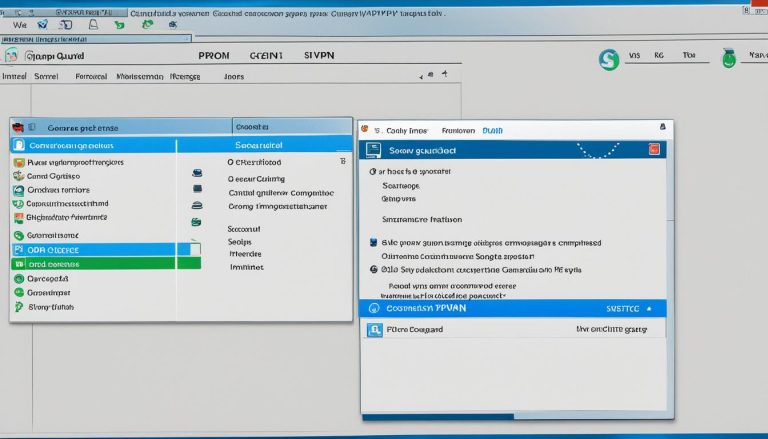Open the 'SIVPN' tab in top bar
Image resolution: width=768 pixels, height=439 pixels.
coord(320,57)
